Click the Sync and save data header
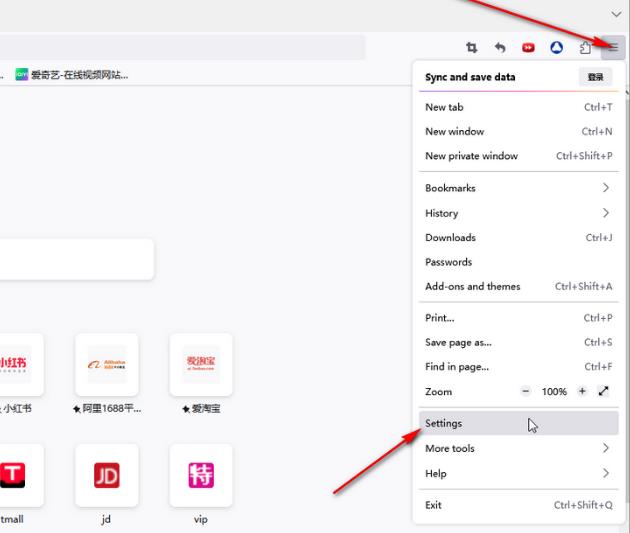 point(470,77)
